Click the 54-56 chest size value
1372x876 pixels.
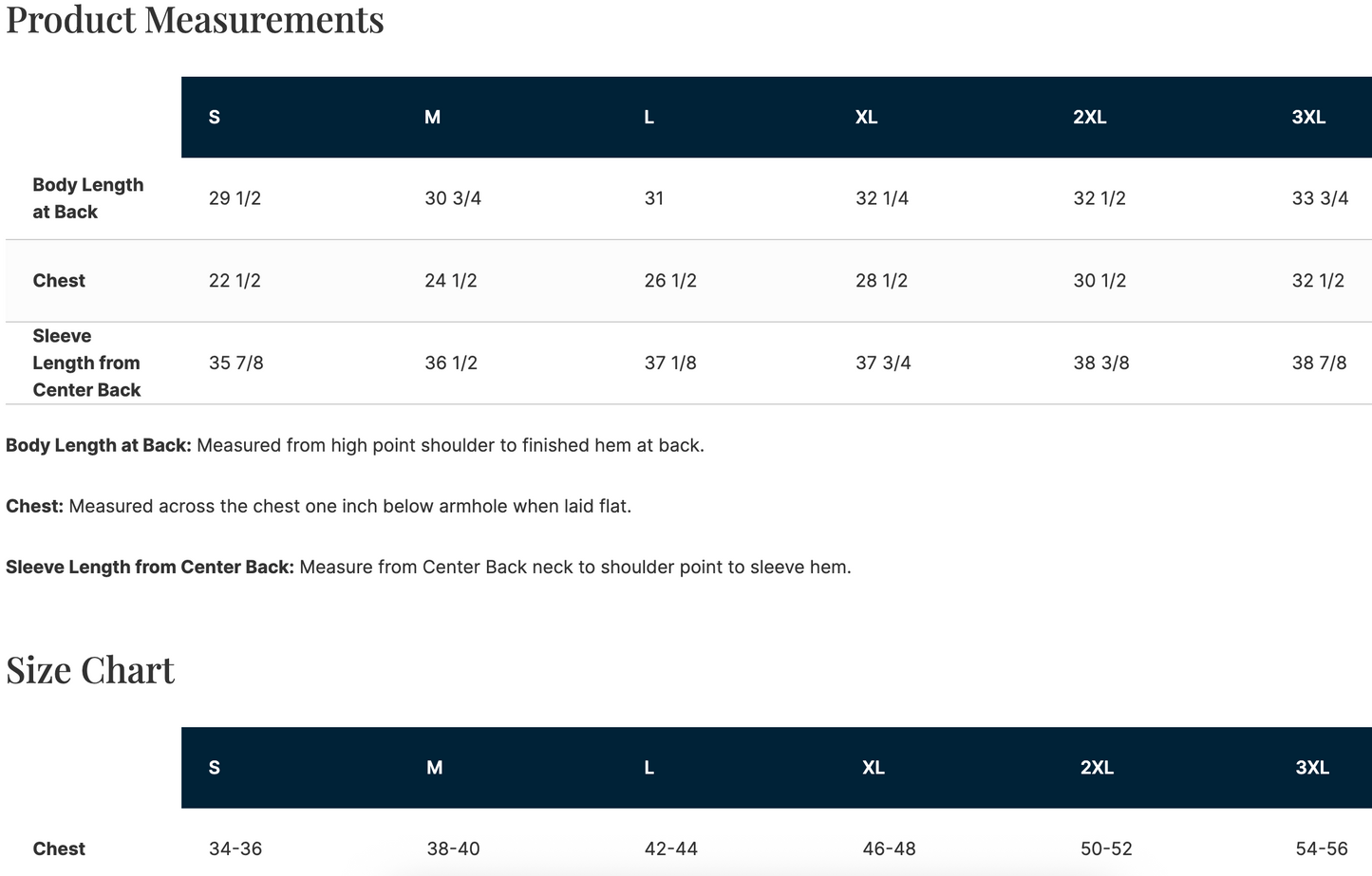1322,848
